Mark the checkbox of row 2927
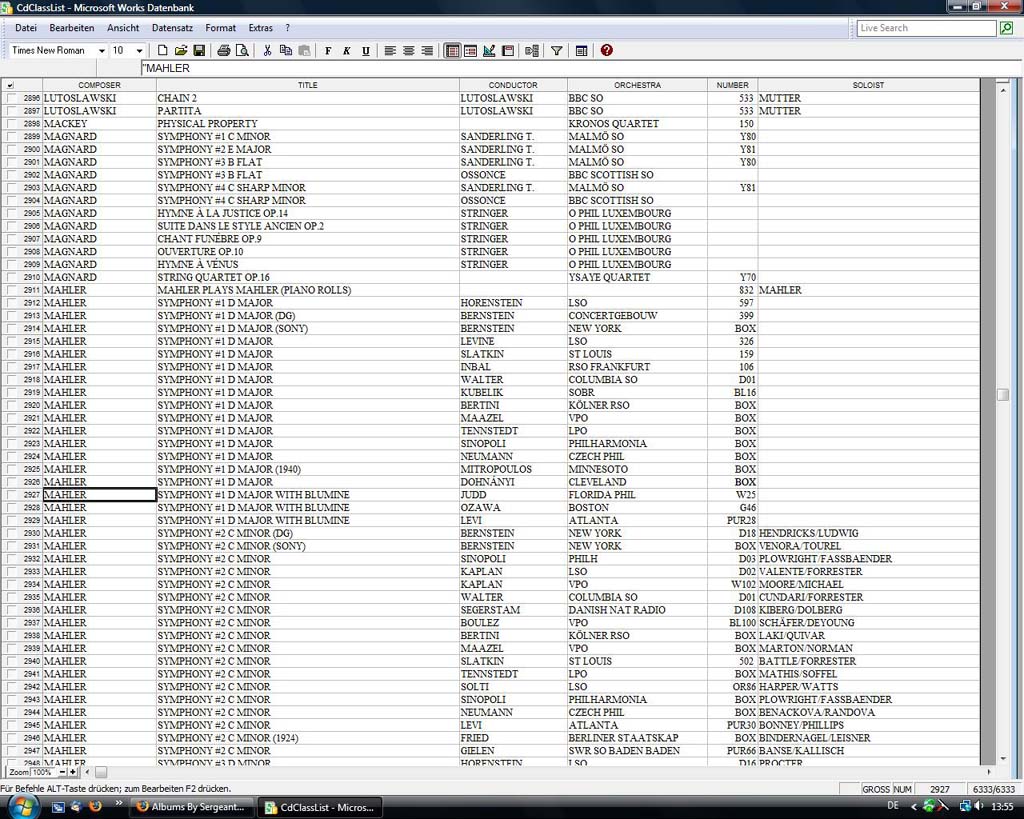Image resolution: width=1024 pixels, height=819 pixels. tap(11, 495)
